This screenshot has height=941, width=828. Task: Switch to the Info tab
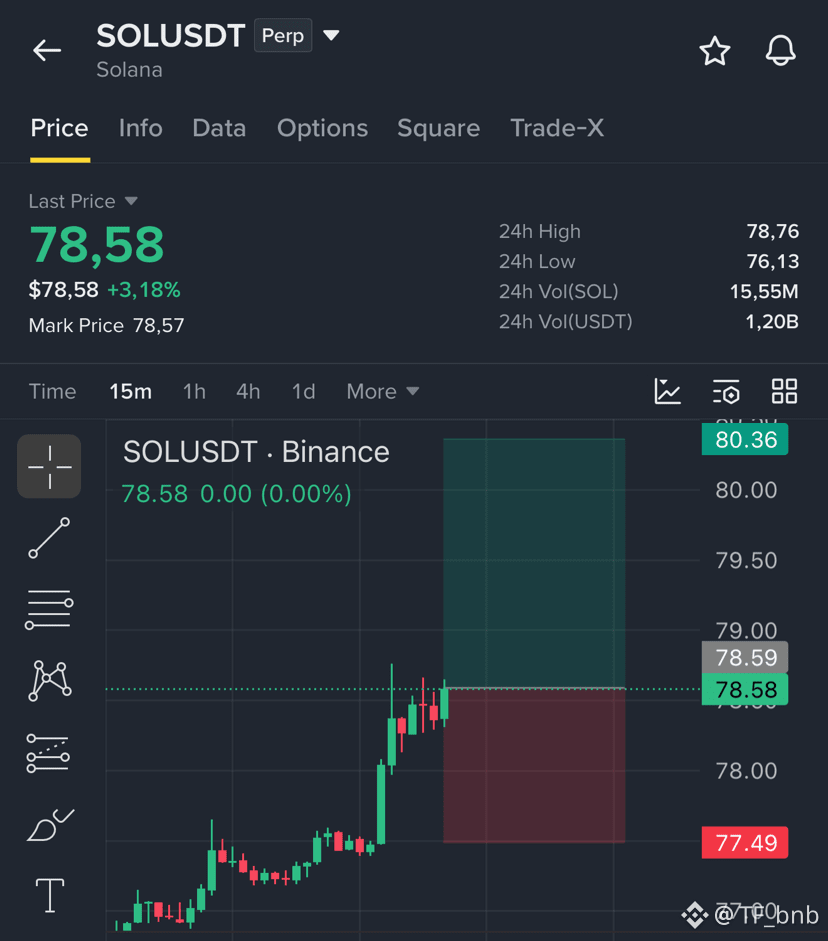coord(140,128)
